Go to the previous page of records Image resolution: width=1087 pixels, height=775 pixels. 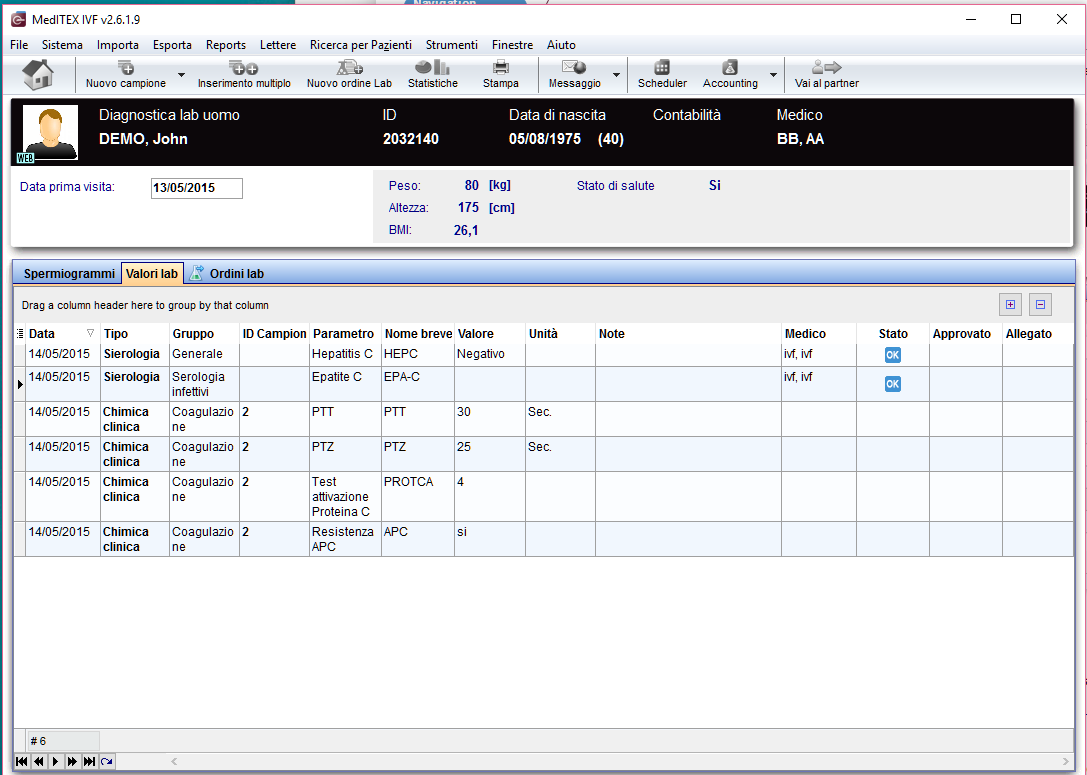39,761
